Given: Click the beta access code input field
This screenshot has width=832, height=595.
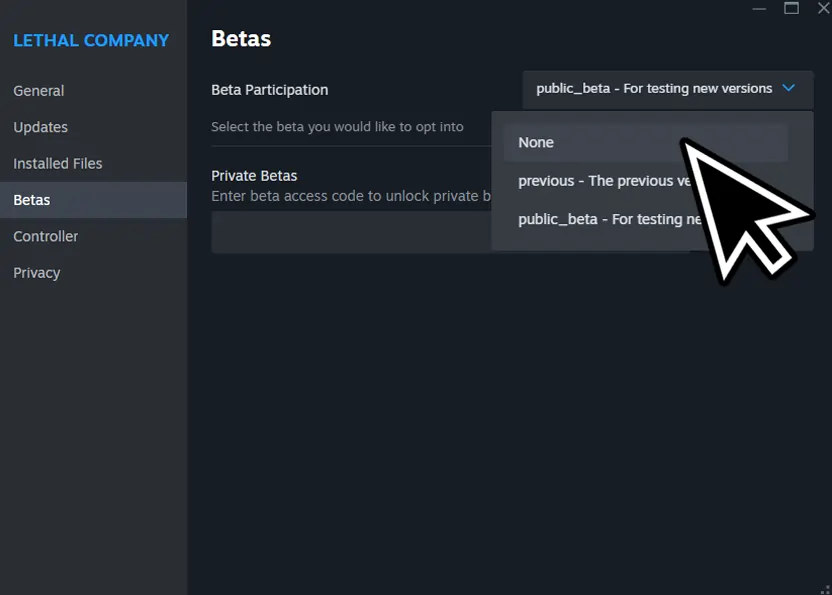Looking at the screenshot, I should coord(350,232).
